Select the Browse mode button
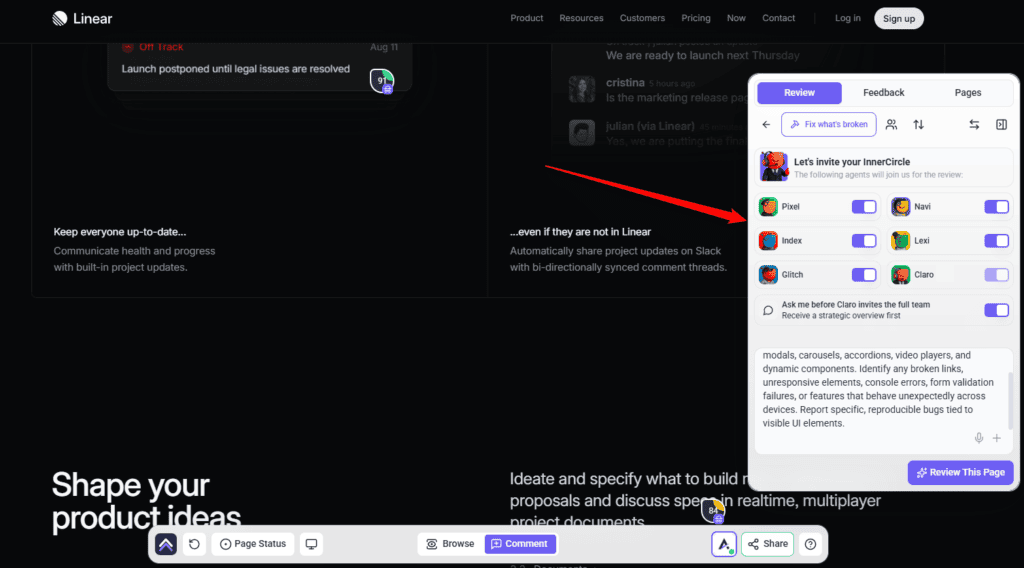Image resolution: width=1024 pixels, height=568 pixels. click(451, 544)
